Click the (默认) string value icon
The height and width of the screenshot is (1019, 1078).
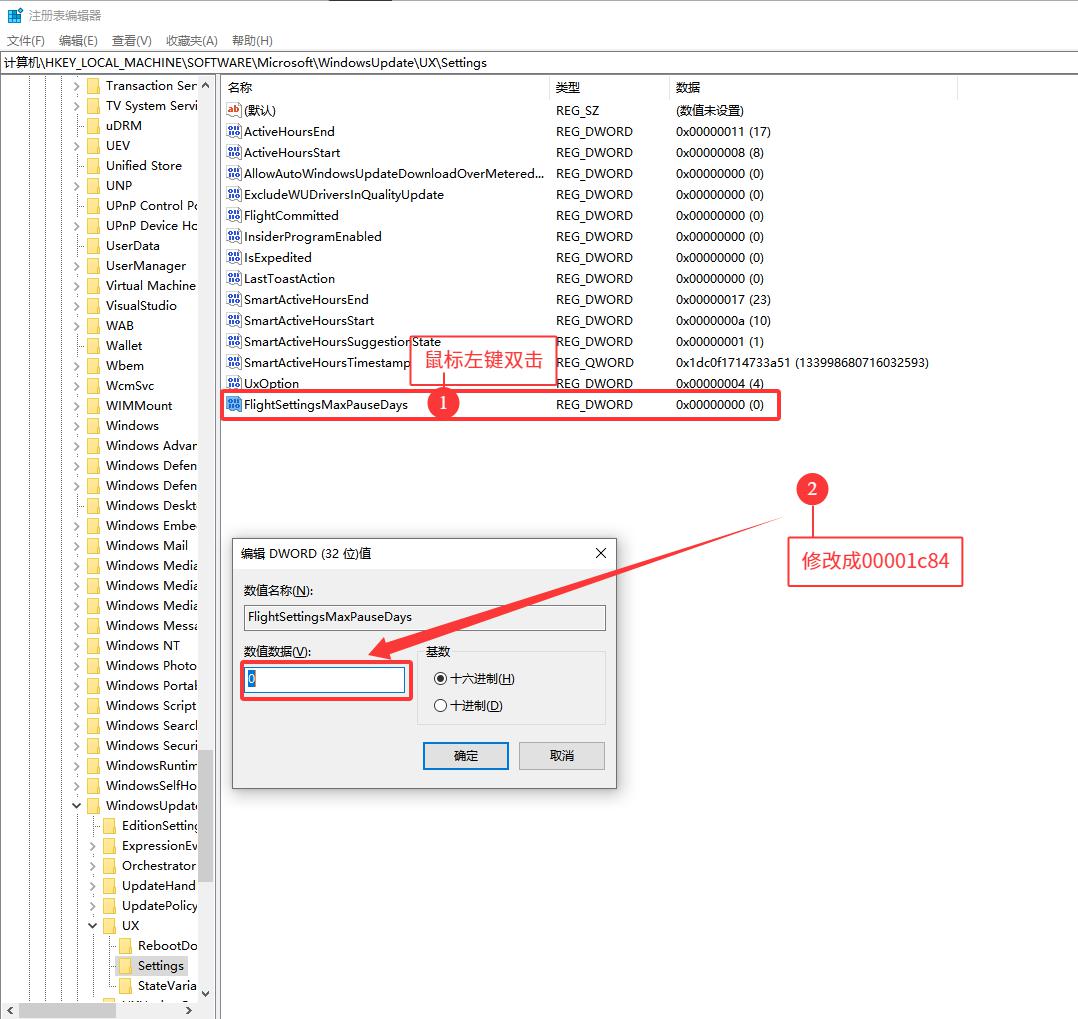pos(234,111)
